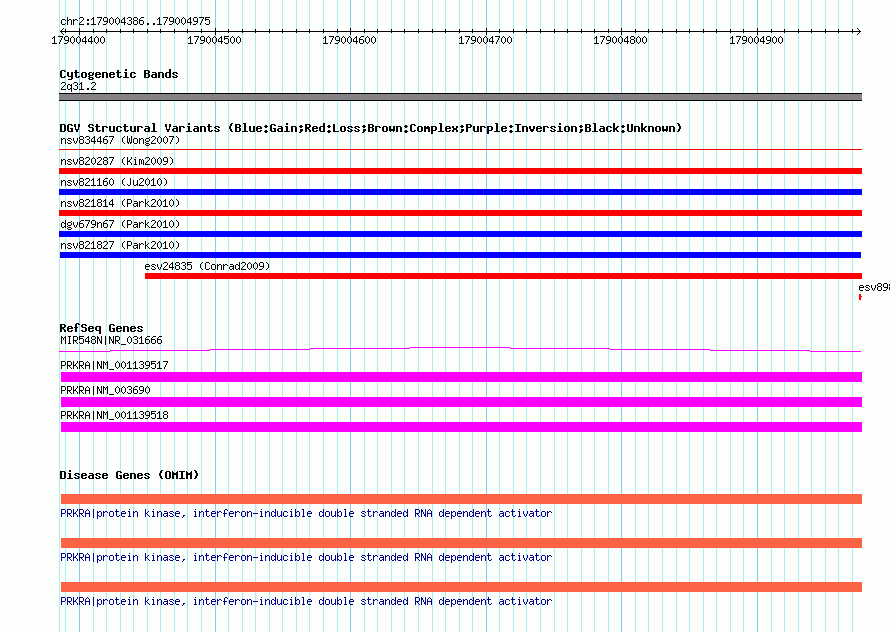Click the Cytogenetic Bands track title
890x632 pixels.
(119, 74)
